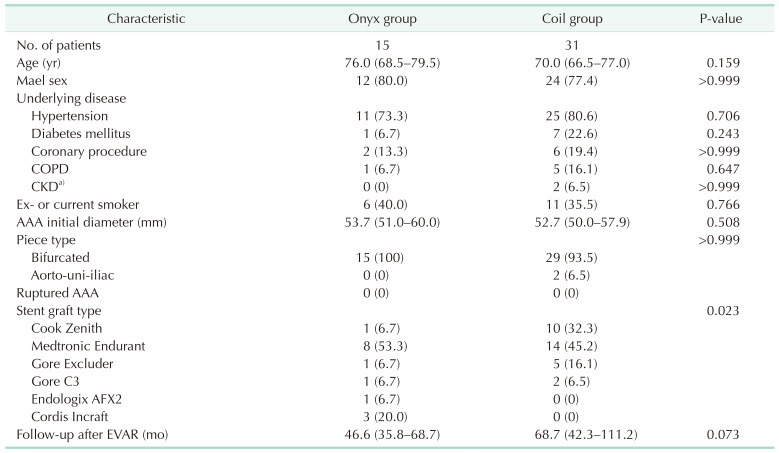Click the Diabetes mellitus row label

coord(79,134)
